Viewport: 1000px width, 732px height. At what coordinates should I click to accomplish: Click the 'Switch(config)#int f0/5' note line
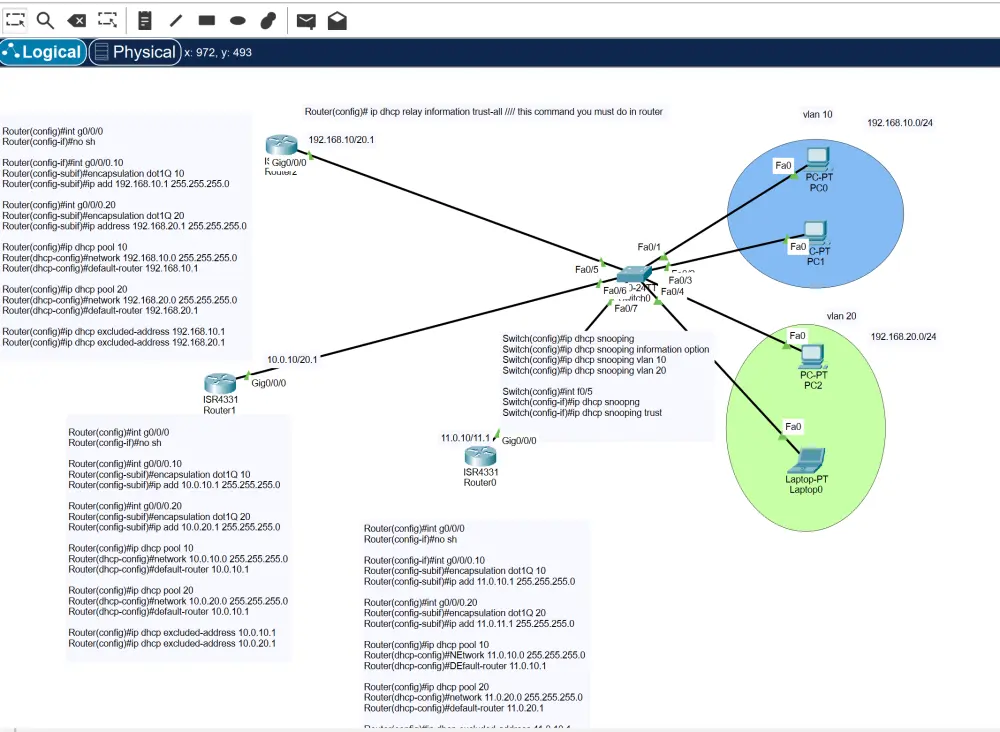click(547, 392)
